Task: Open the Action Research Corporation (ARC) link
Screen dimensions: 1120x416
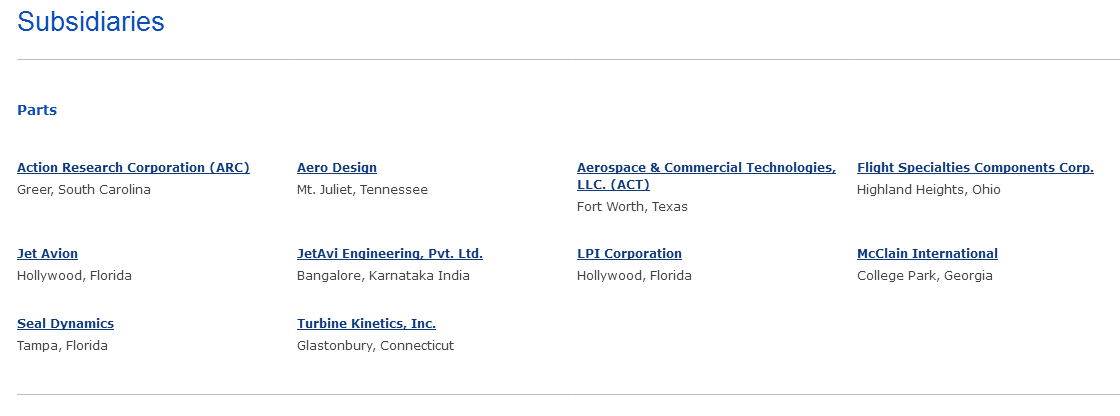Action: click(x=134, y=168)
